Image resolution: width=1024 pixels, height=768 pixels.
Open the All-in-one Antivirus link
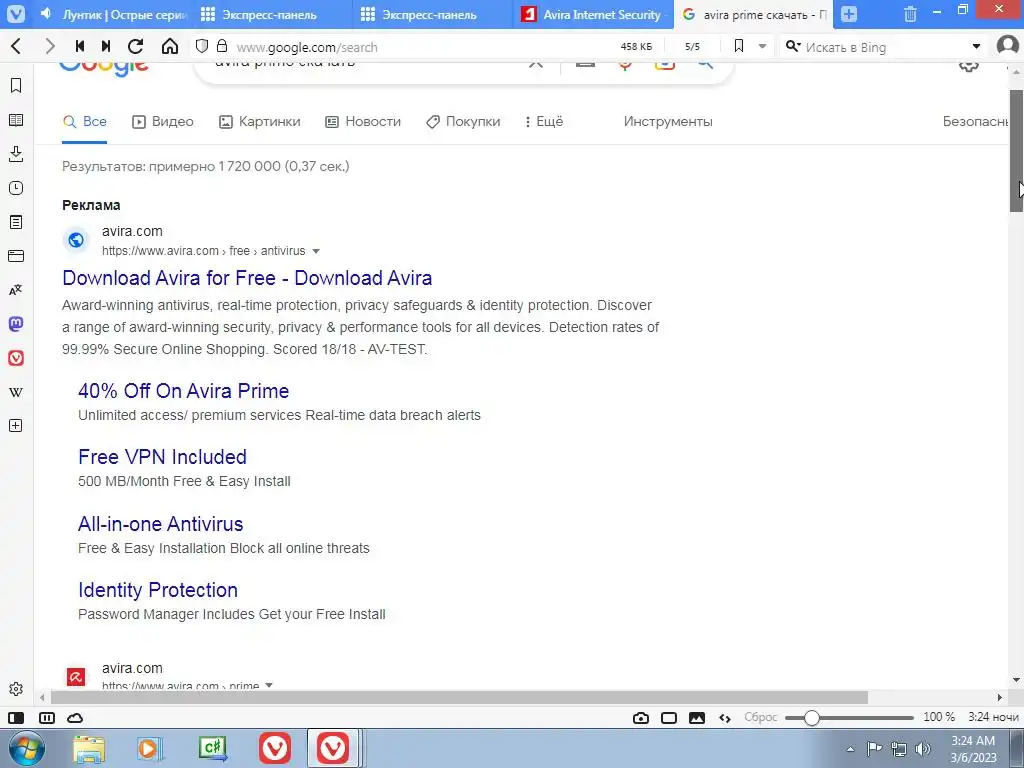click(161, 524)
